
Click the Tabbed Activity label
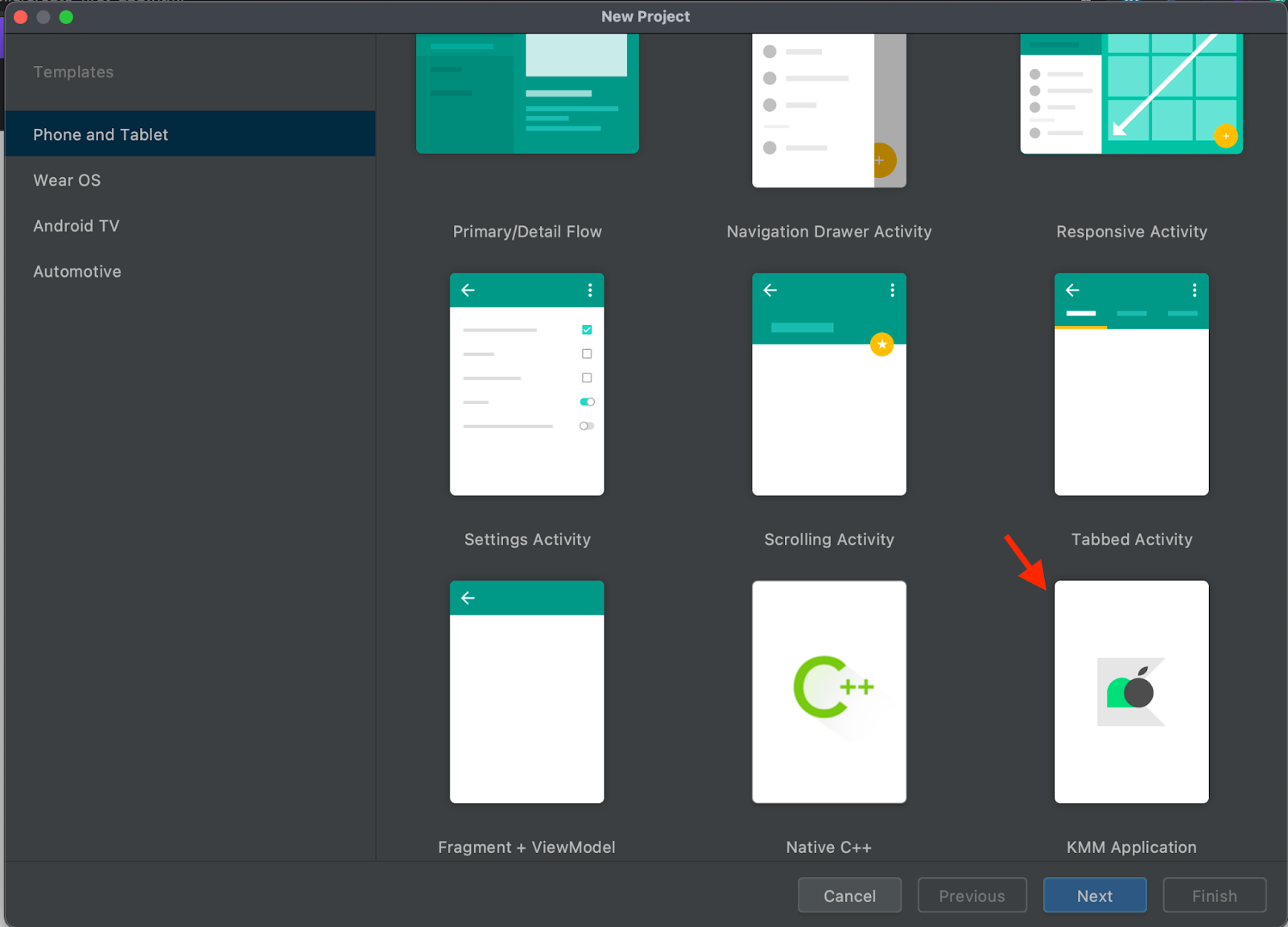[x=1131, y=539]
